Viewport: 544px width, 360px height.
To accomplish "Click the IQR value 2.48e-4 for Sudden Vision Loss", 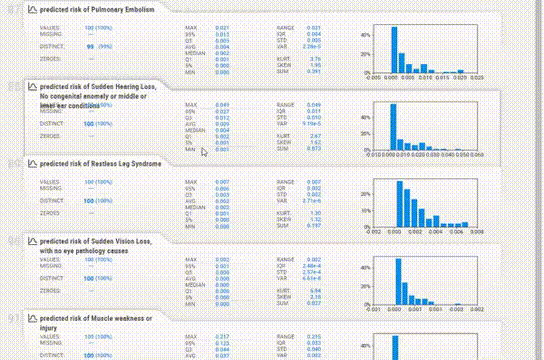I will point(312,266).
